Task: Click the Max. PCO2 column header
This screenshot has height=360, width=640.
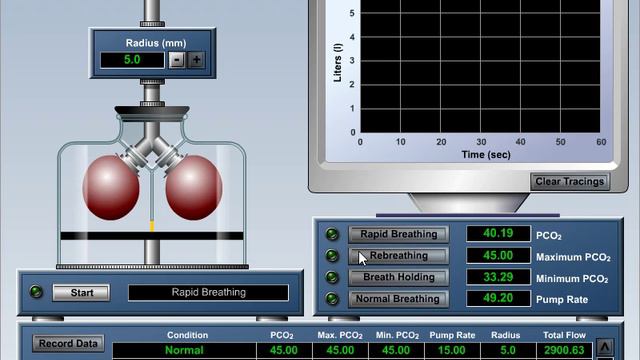Action: (x=340, y=336)
